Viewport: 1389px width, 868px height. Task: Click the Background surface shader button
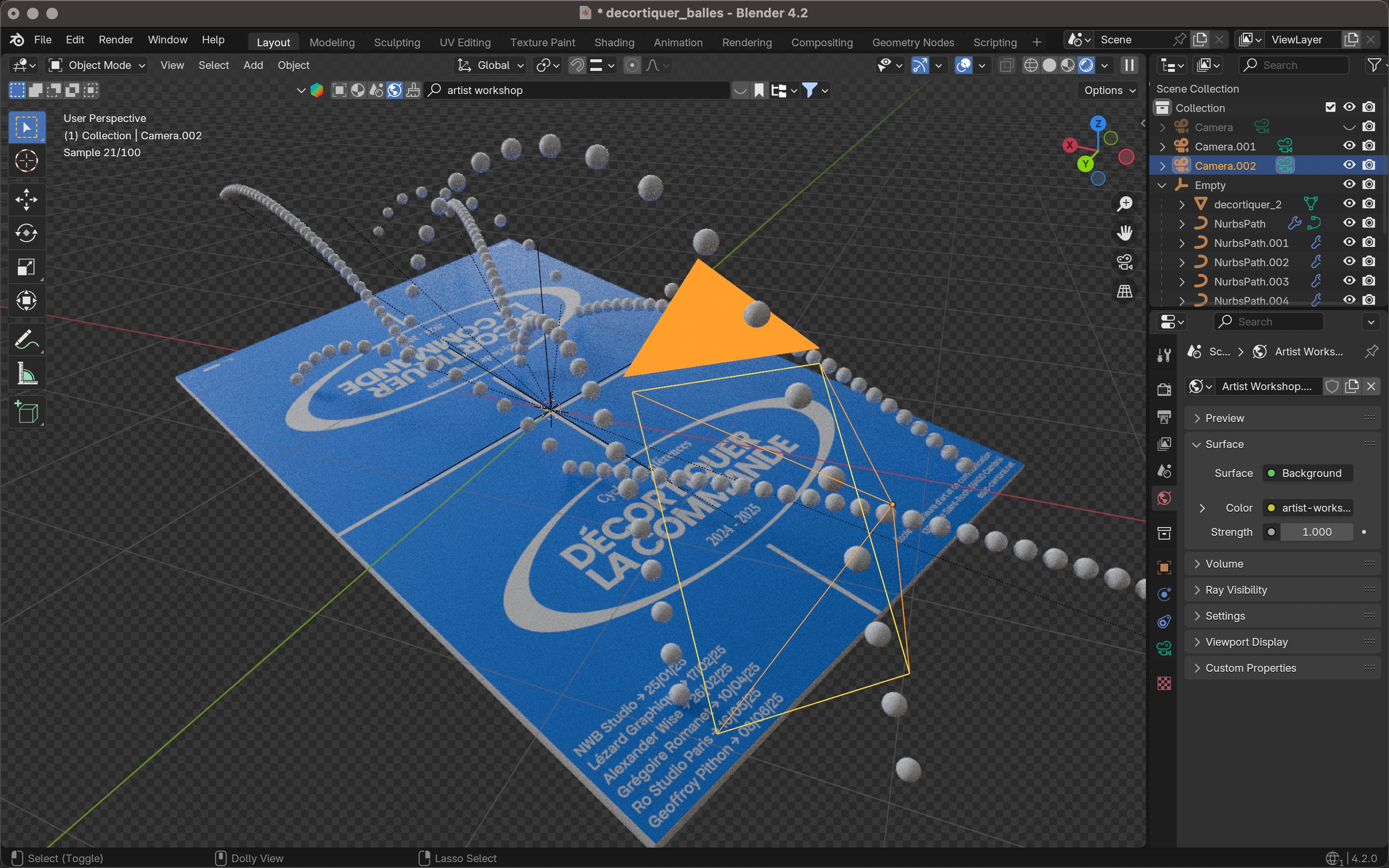click(1307, 473)
